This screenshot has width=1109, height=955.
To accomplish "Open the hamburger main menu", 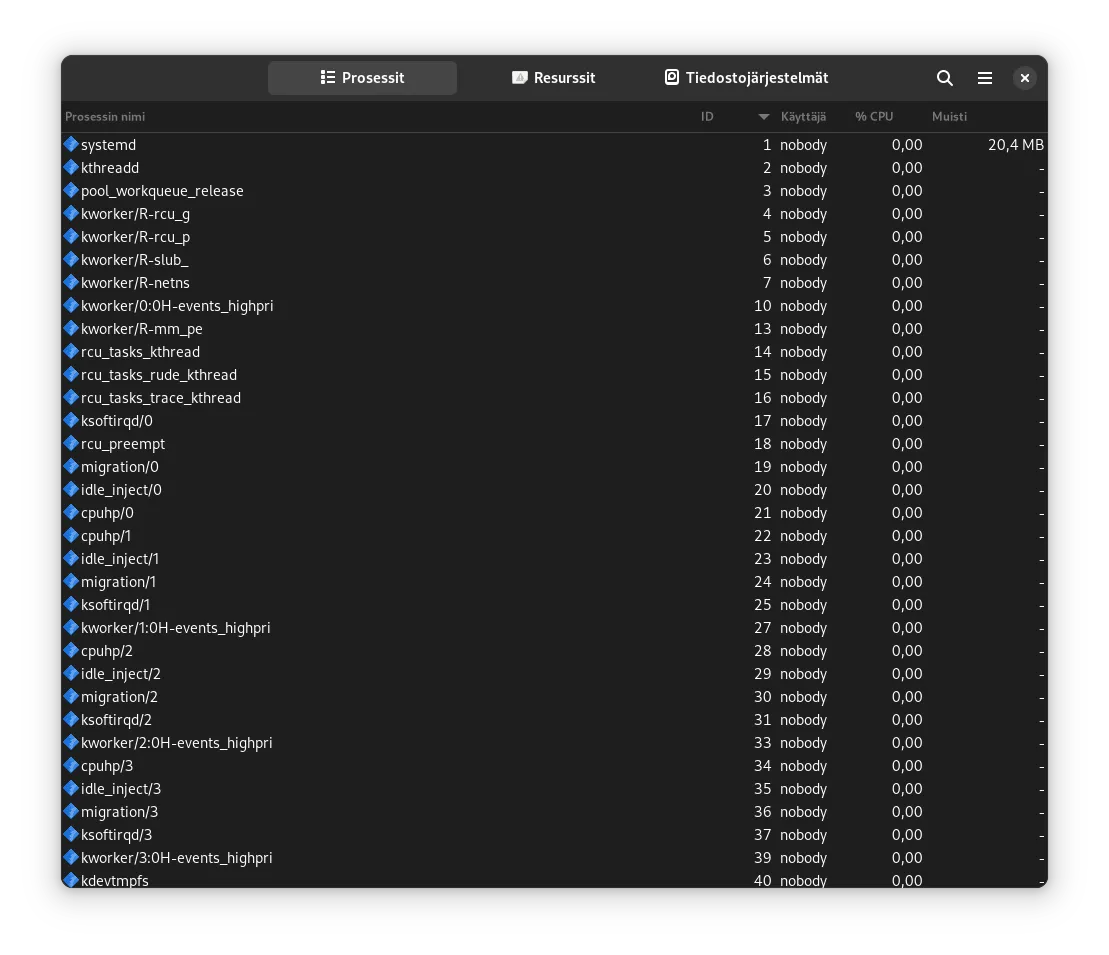I will (985, 78).
